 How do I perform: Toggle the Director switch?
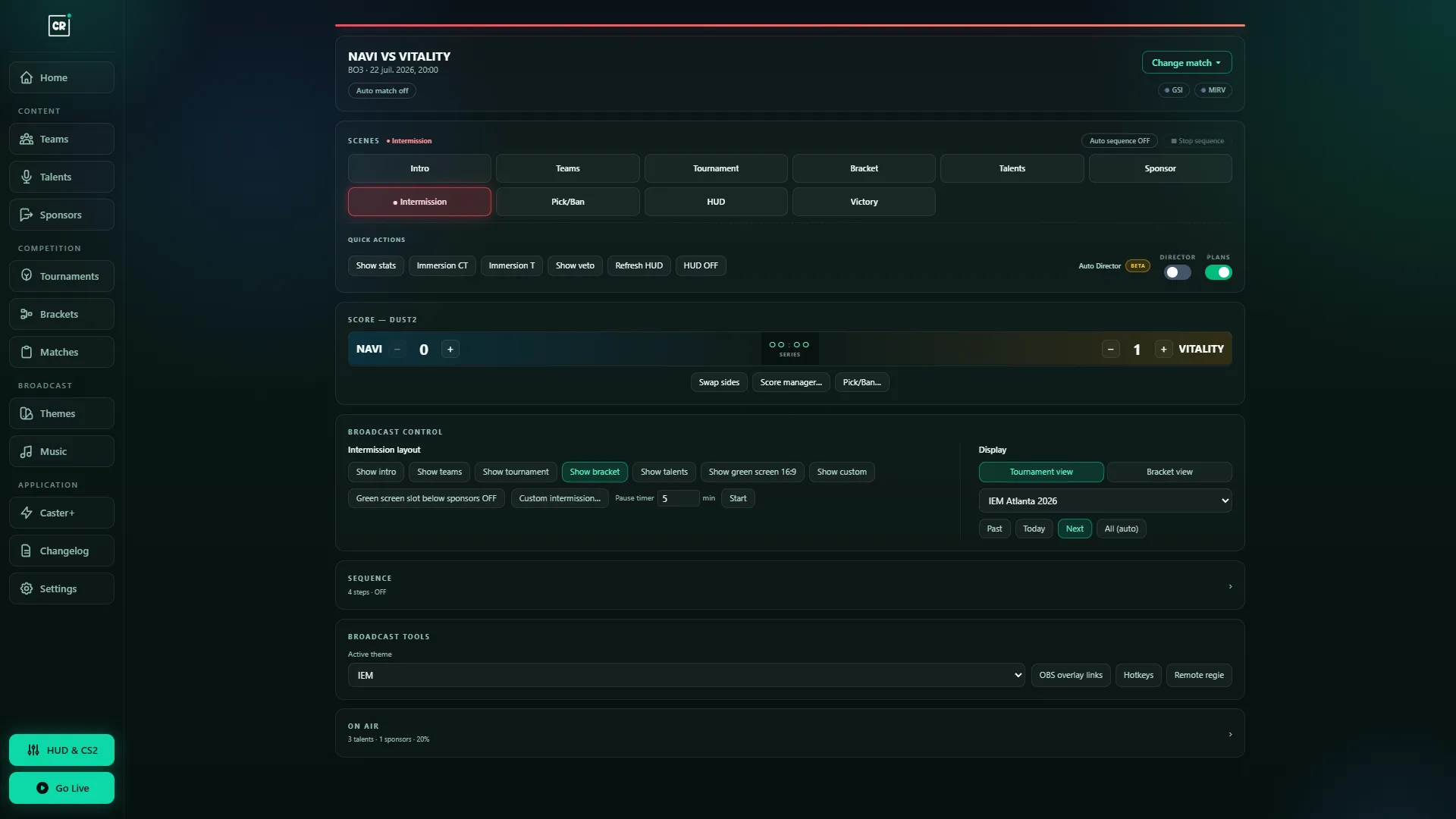1178,272
